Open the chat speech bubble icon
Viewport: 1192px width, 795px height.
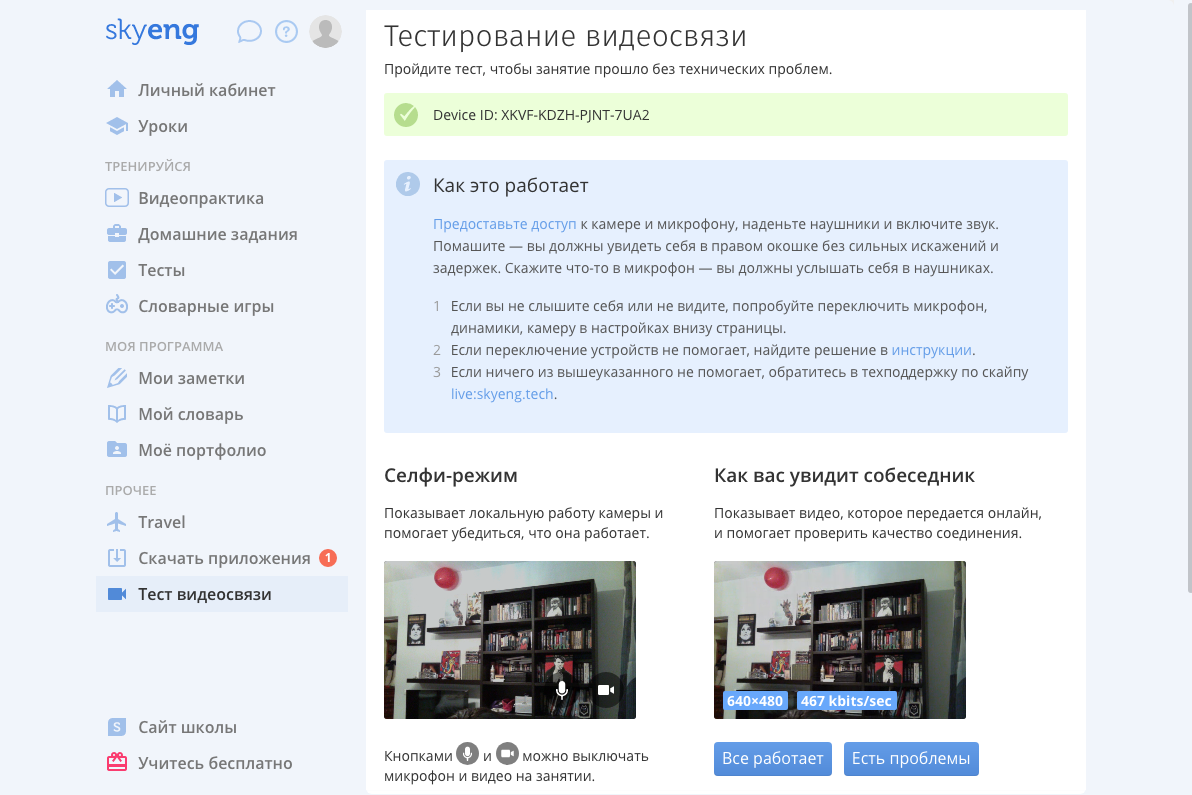coord(248,31)
